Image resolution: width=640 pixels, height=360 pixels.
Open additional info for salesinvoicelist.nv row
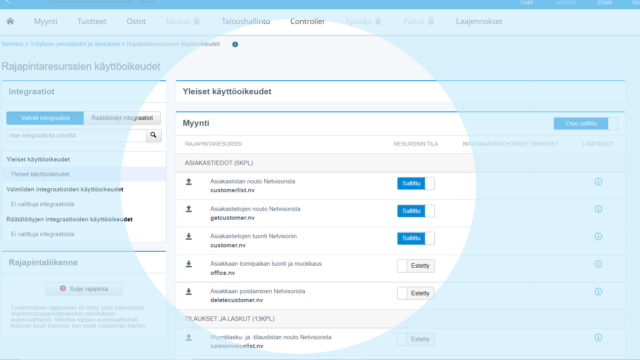point(598,338)
